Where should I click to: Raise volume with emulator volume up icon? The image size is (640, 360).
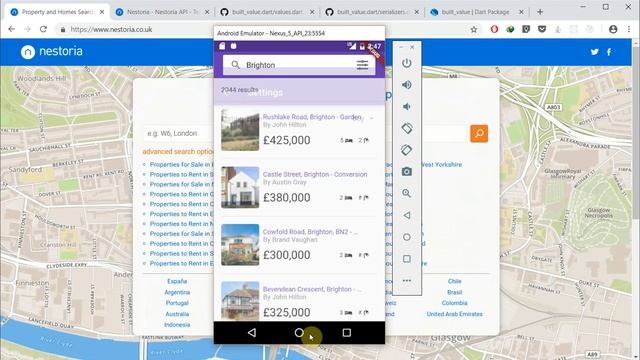[x=407, y=85]
